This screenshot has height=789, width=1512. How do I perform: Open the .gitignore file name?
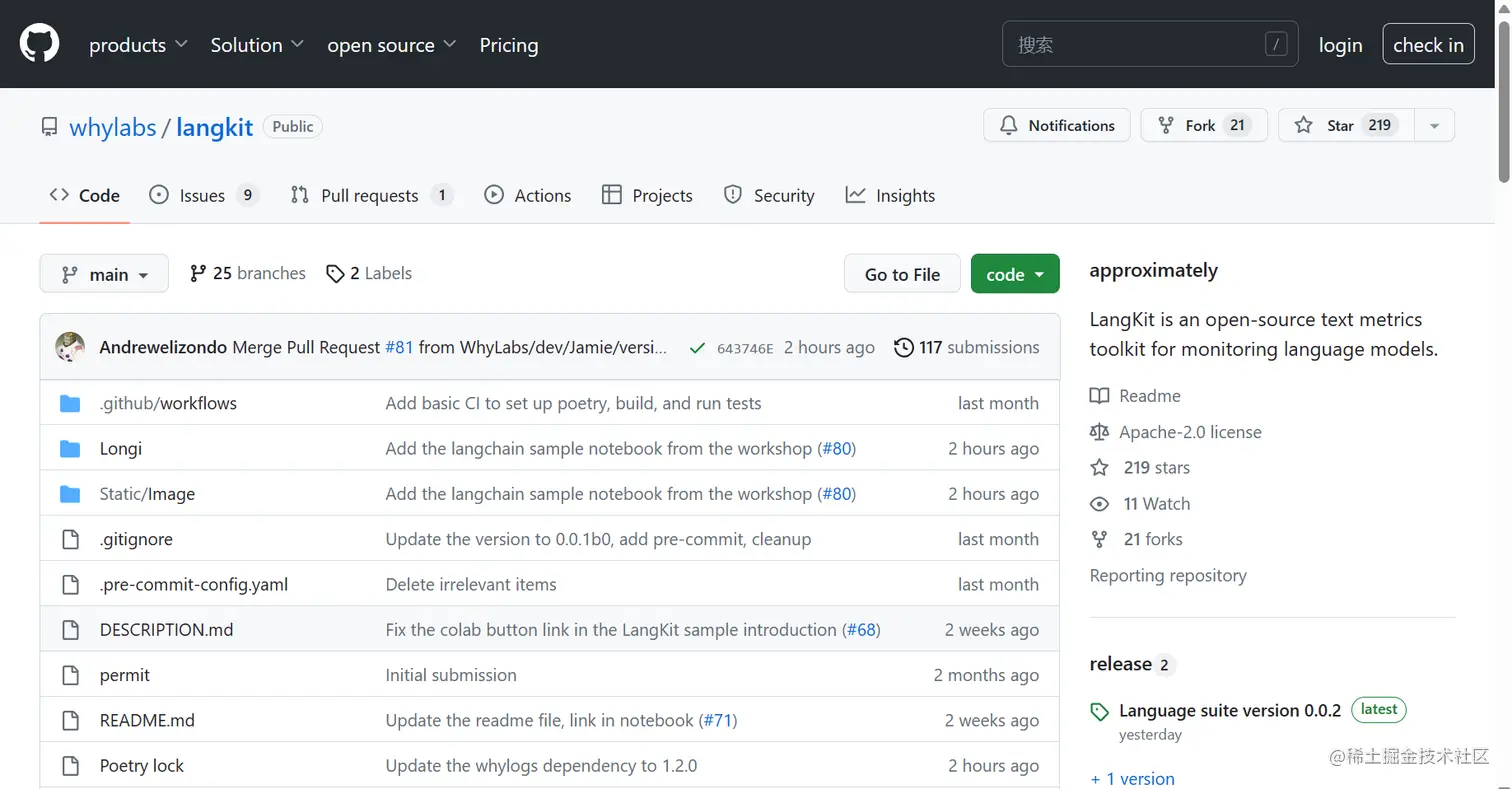pos(136,539)
